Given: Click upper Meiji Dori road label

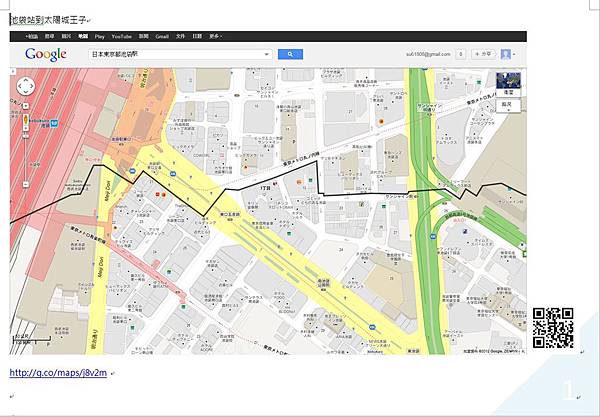Looking at the screenshot, I should click(108, 189).
